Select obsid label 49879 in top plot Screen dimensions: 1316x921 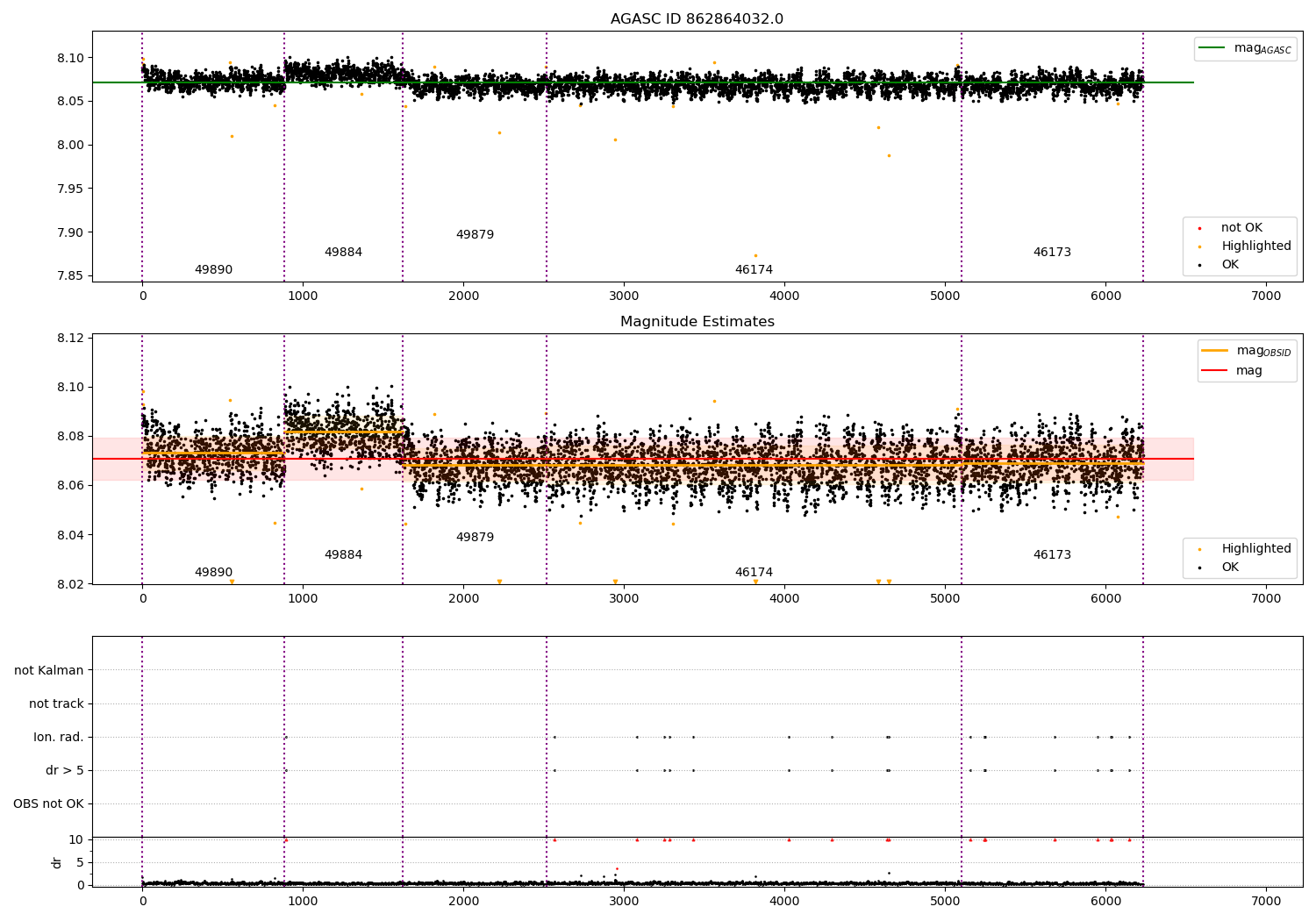coord(475,235)
